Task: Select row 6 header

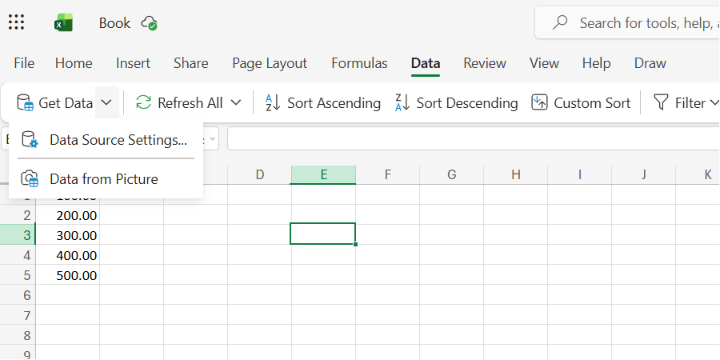Action: pyautogui.click(x=18, y=295)
